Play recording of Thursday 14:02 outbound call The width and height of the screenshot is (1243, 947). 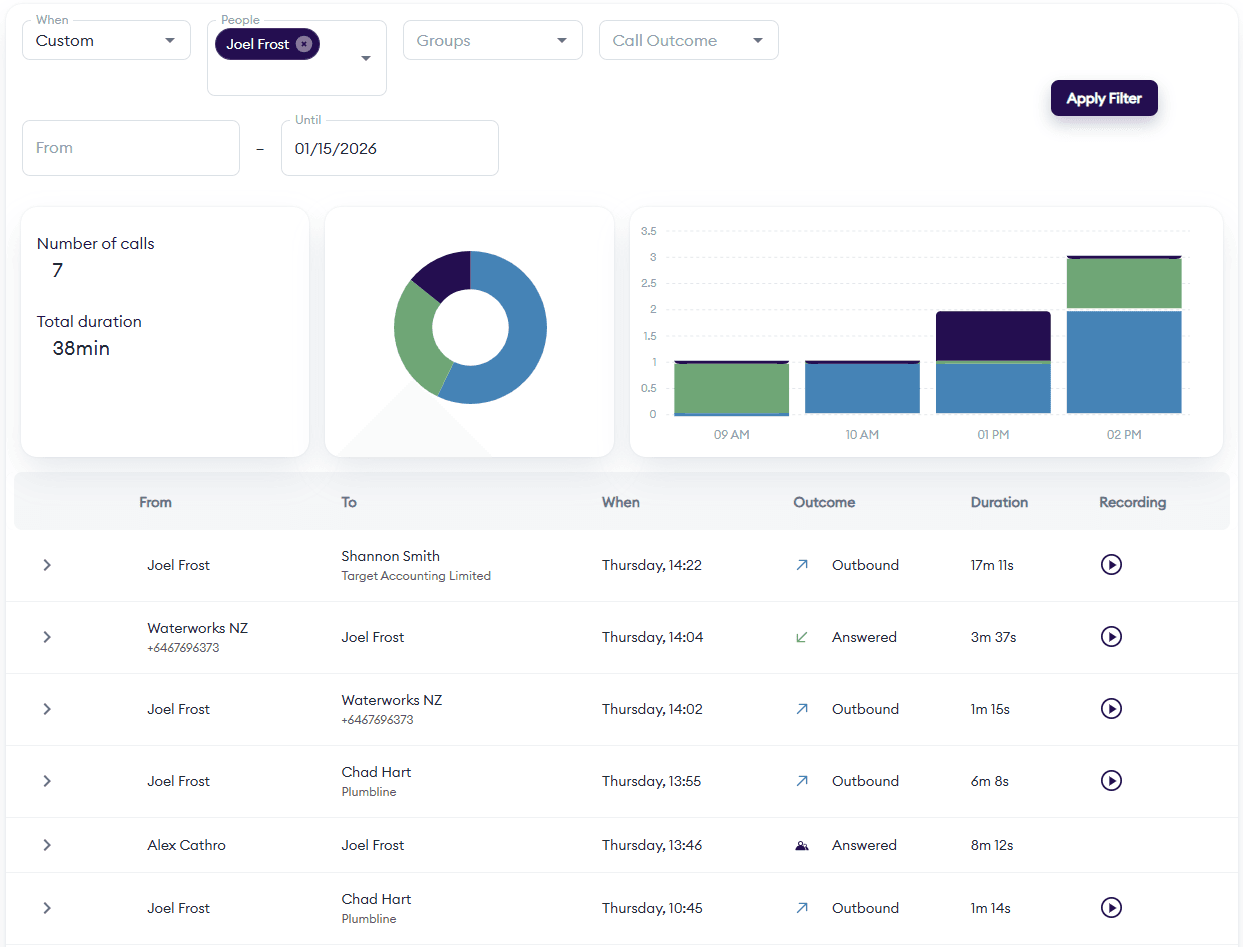(x=1110, y=709)
